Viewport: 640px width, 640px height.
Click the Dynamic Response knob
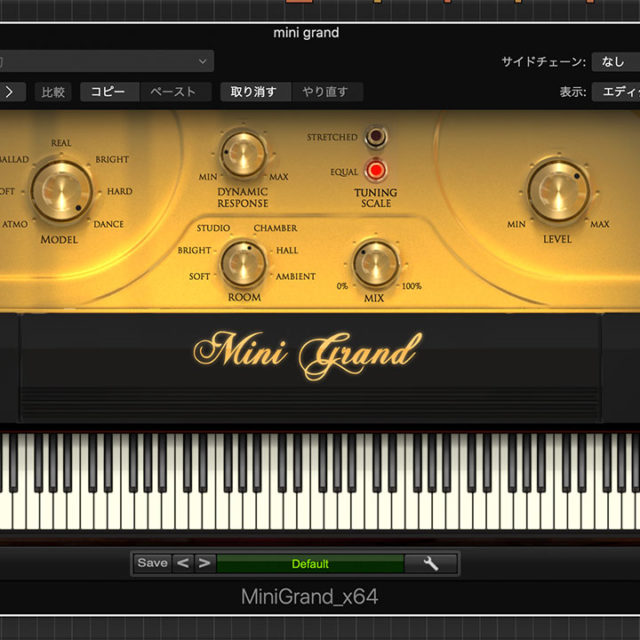pyautogui.click(x=243, y=154)
